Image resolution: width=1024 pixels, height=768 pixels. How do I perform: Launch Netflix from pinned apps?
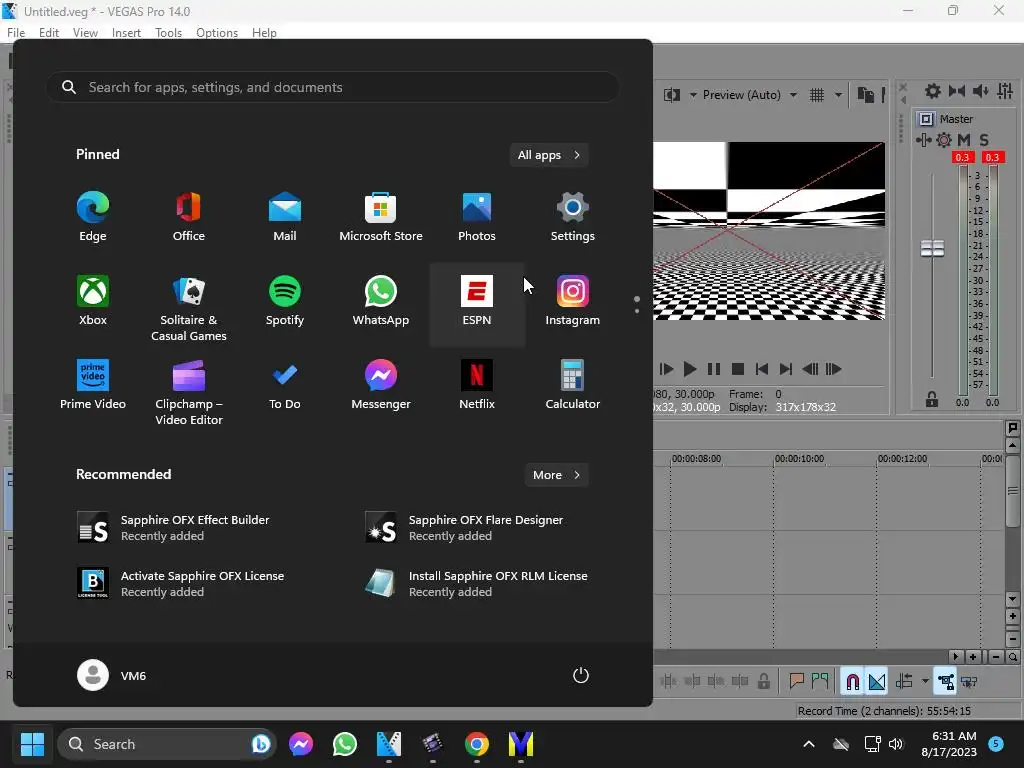(x=477, y=385)
